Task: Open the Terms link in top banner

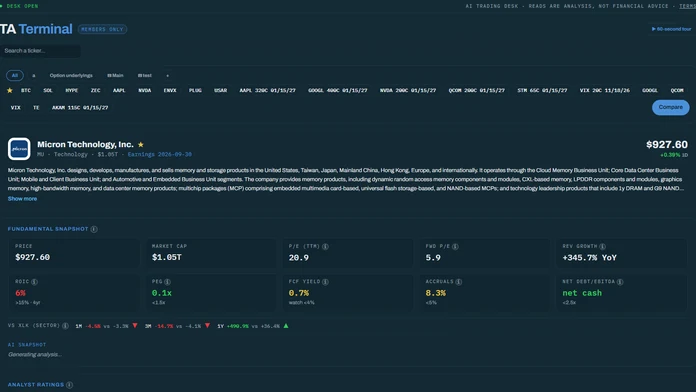Action: (x=688, y=6)
